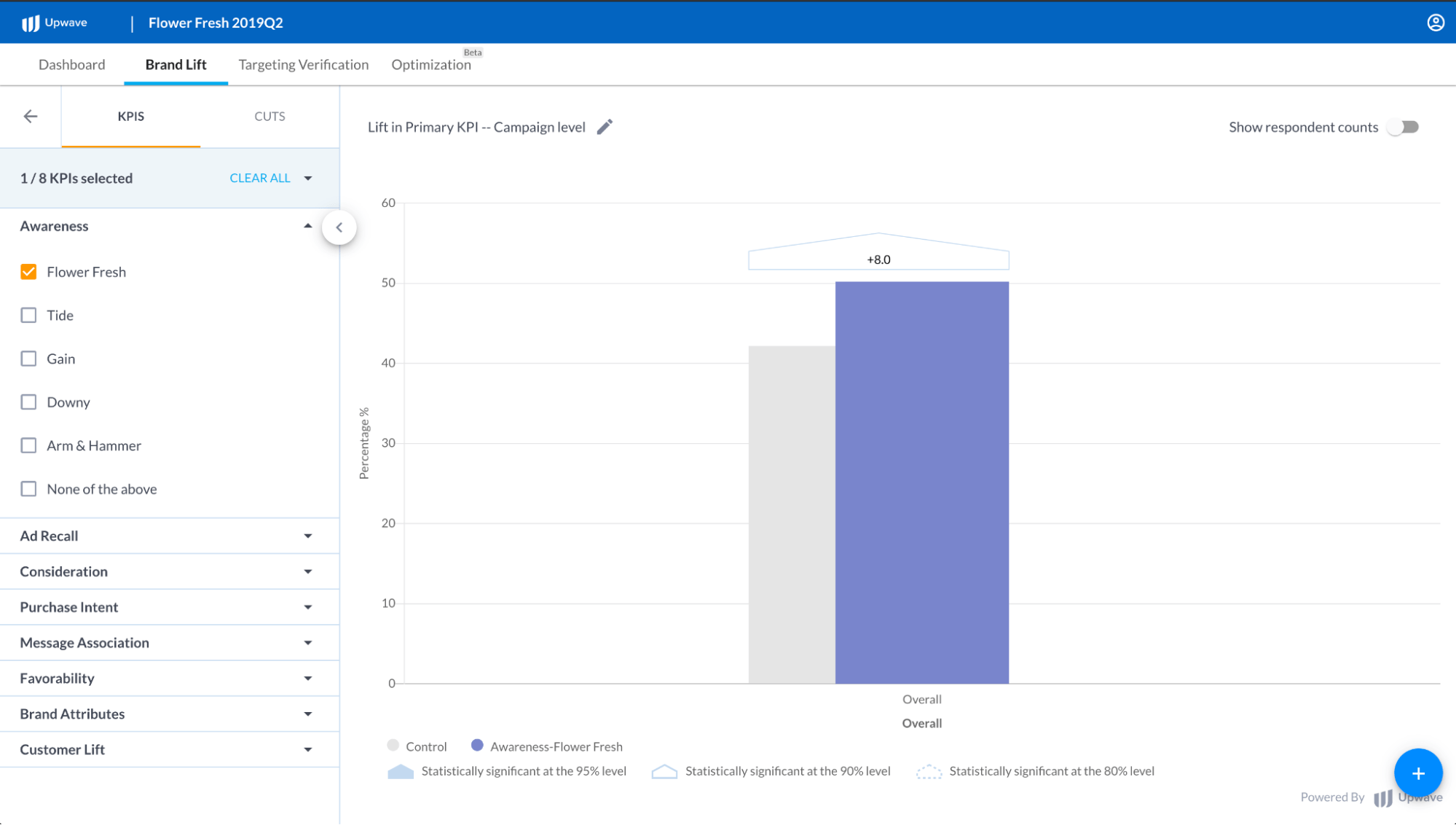Viewport: 1456px width, 825px height.
Task: Expand the Customer Lift section
Action: [170, 750]
